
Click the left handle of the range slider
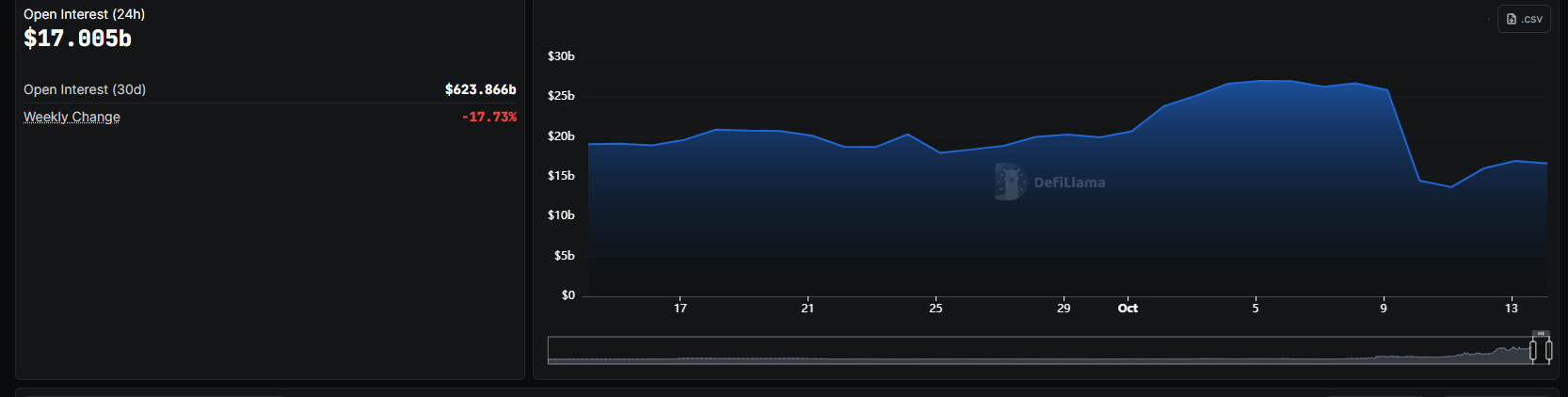click(x=1533, y=351)
